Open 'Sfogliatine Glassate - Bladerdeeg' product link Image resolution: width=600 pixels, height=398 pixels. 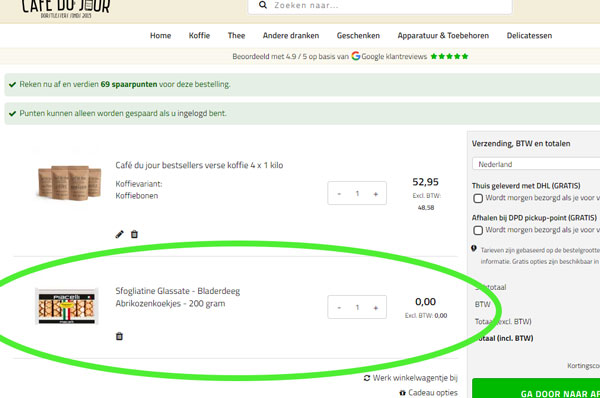coord(178,297)
